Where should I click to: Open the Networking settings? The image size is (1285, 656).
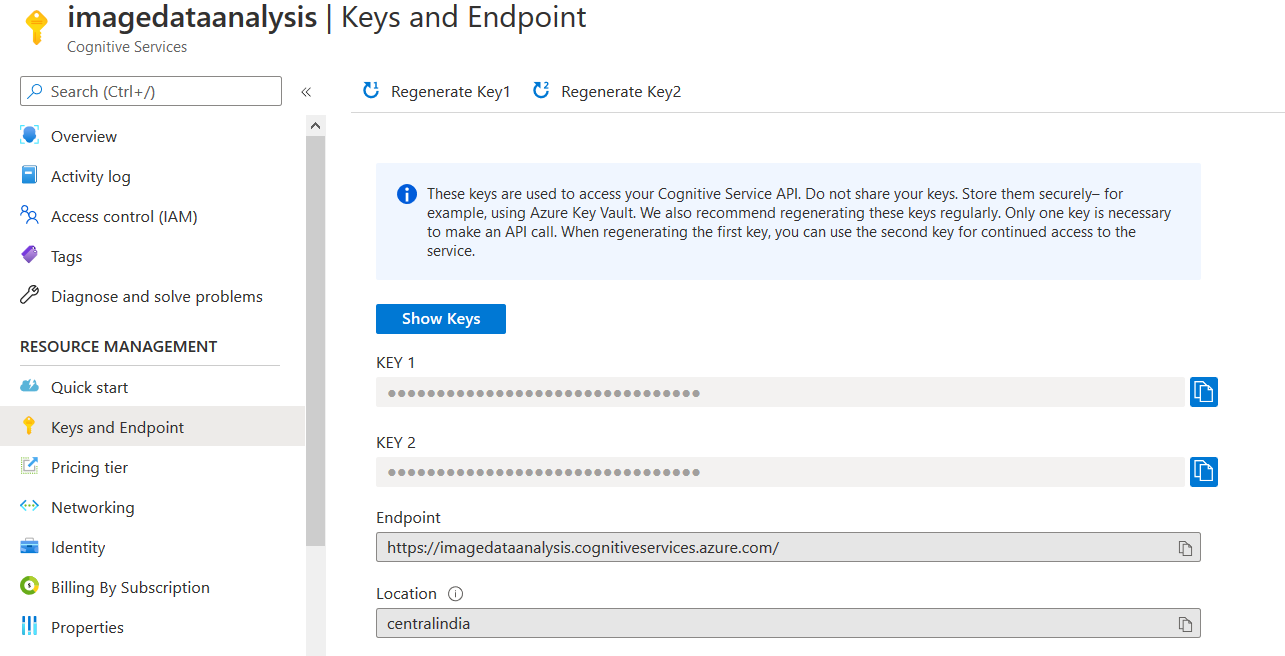click(92, 508)
